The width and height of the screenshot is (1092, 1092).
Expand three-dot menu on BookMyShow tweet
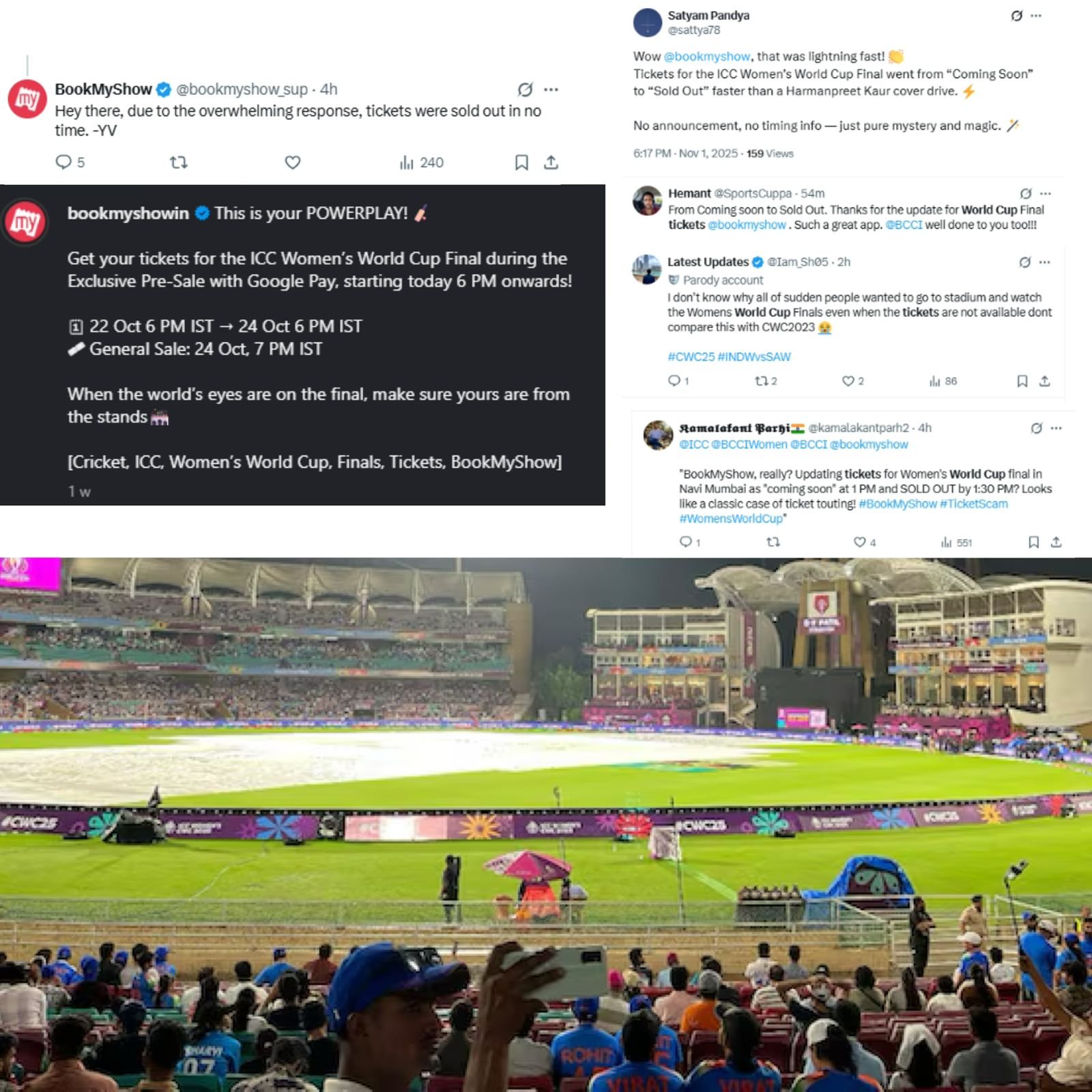coord(551,89)
